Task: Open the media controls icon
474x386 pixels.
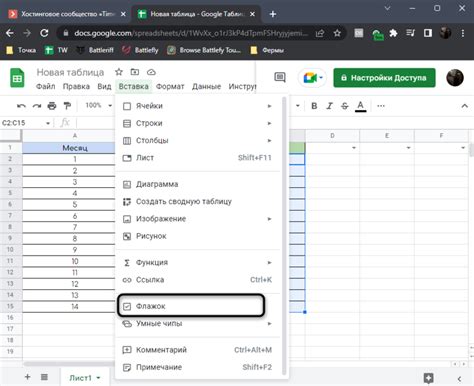Action: [x=410, y=33]
